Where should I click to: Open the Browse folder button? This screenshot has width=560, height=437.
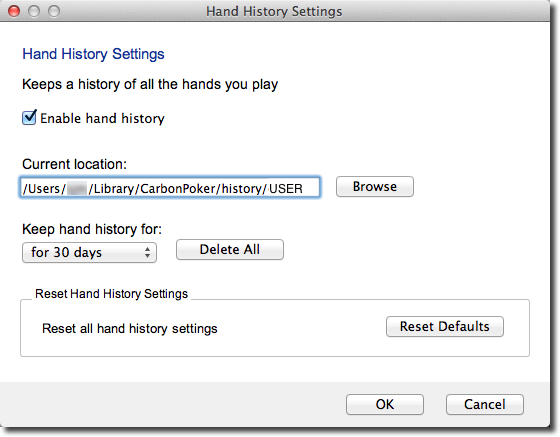tap(375, 186)
